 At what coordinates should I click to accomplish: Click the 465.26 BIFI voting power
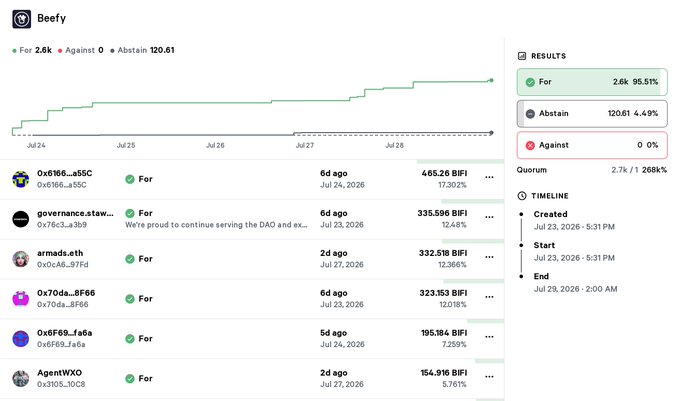[444, 173]
